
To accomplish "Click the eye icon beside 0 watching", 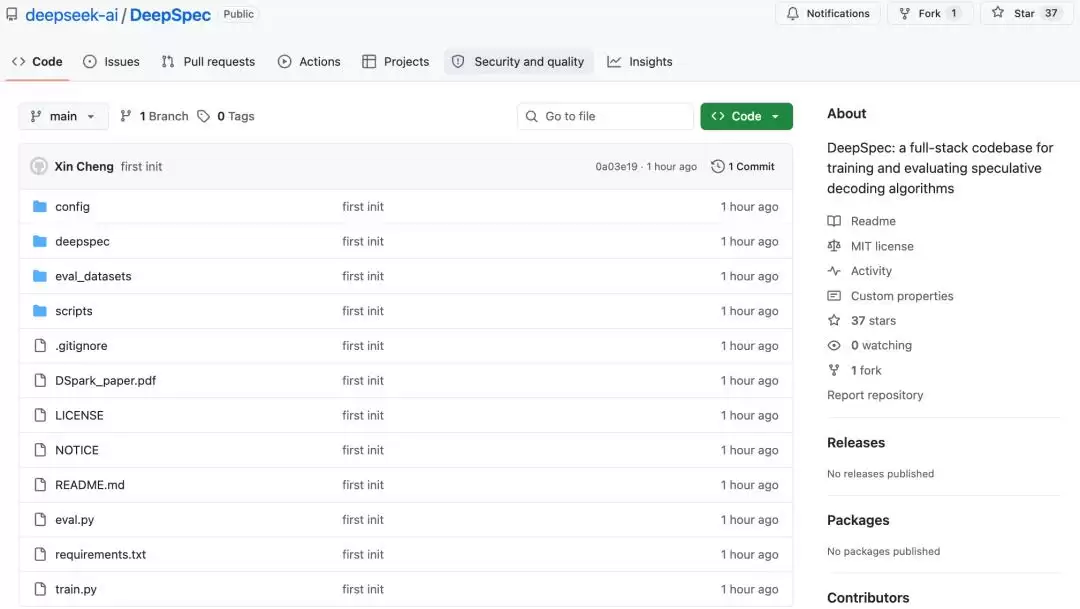I will point(834,345).
